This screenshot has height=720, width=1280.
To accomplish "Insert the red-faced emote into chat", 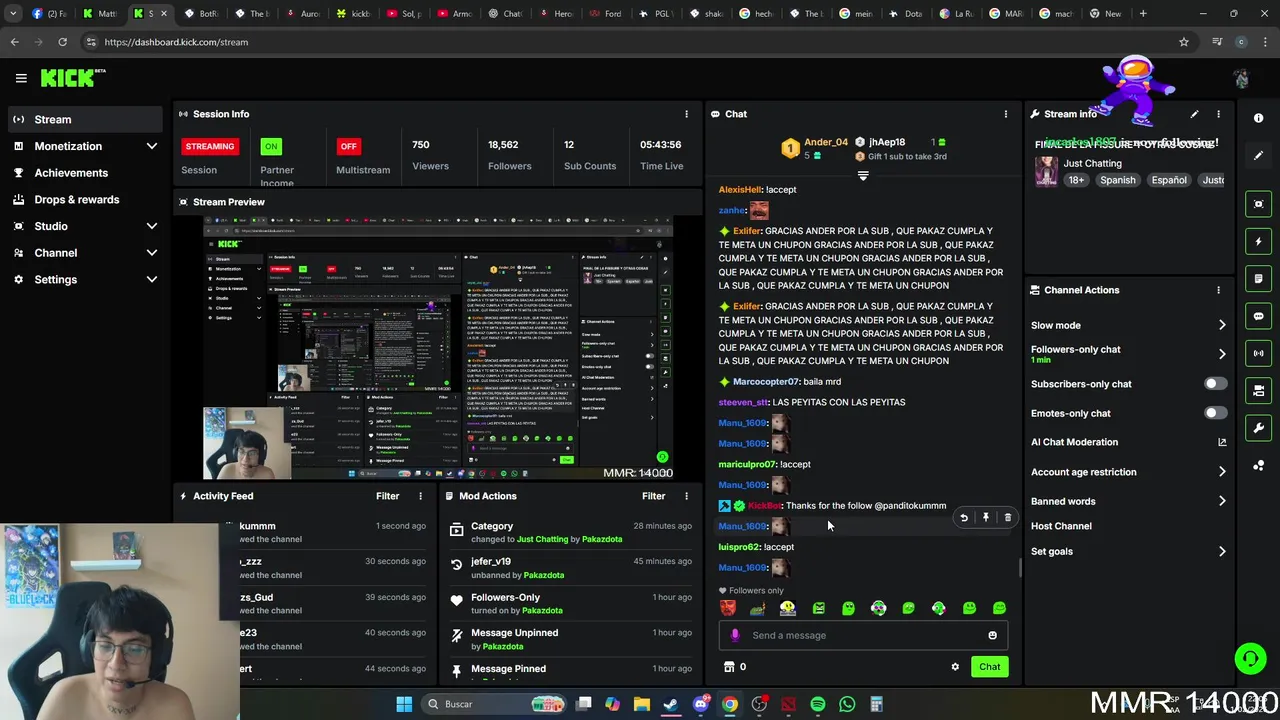I will [728, 608].
